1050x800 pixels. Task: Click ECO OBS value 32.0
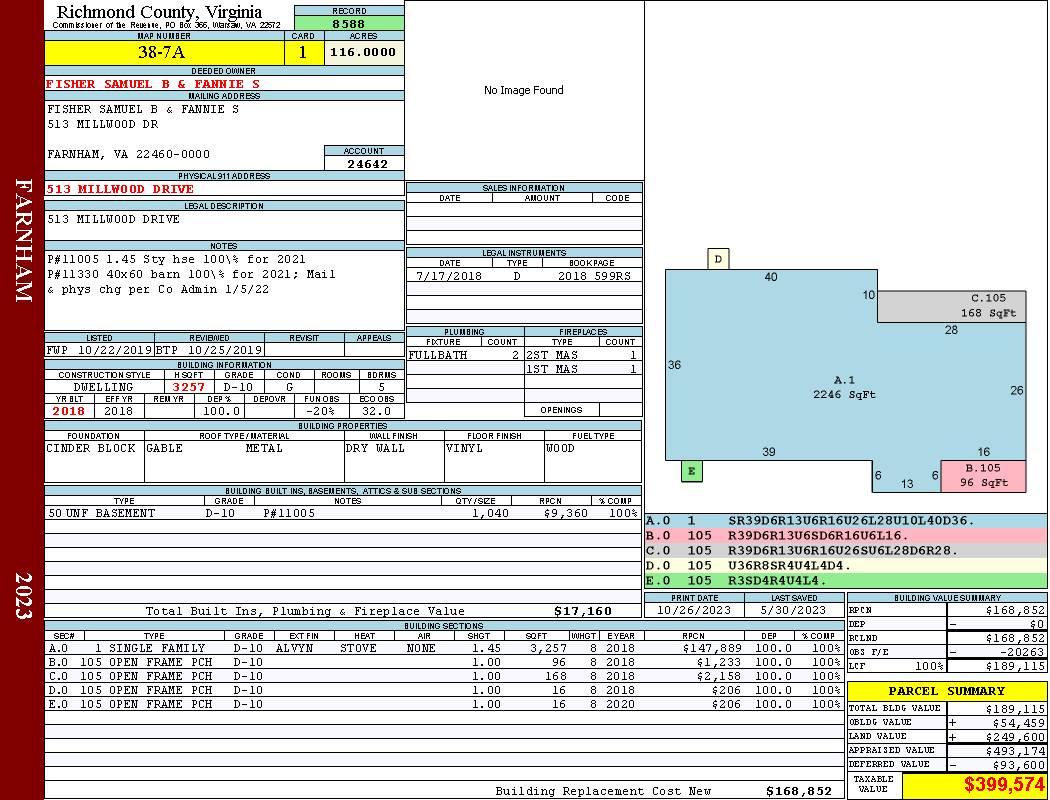click(376, 411)
